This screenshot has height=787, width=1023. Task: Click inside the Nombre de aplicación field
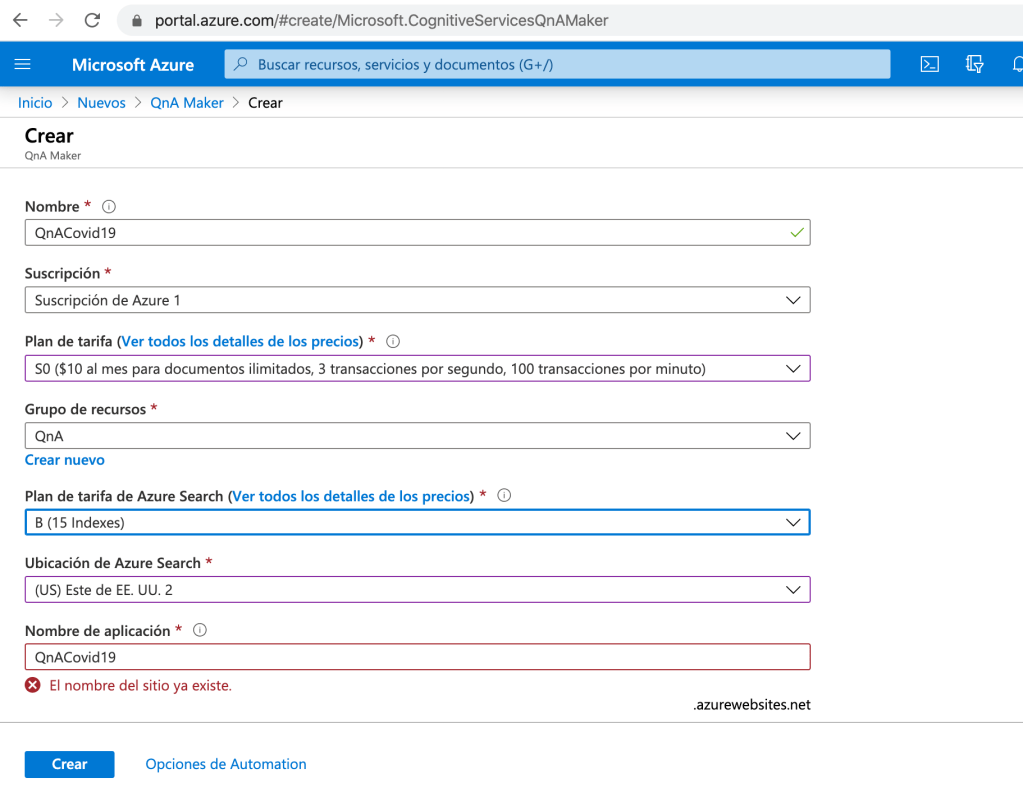tap(417, 656)
